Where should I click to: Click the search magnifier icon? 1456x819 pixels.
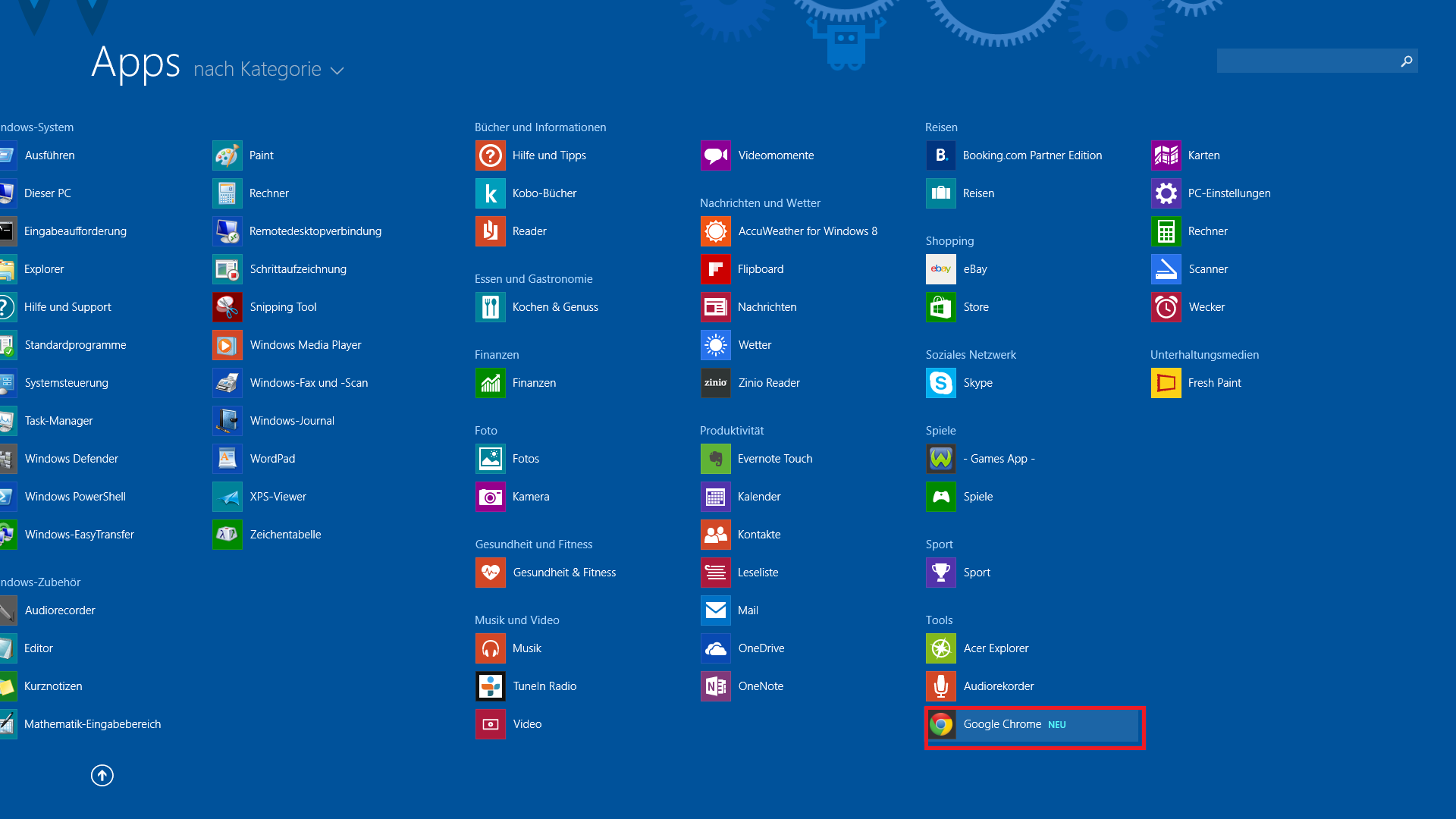pos(1407,61)
